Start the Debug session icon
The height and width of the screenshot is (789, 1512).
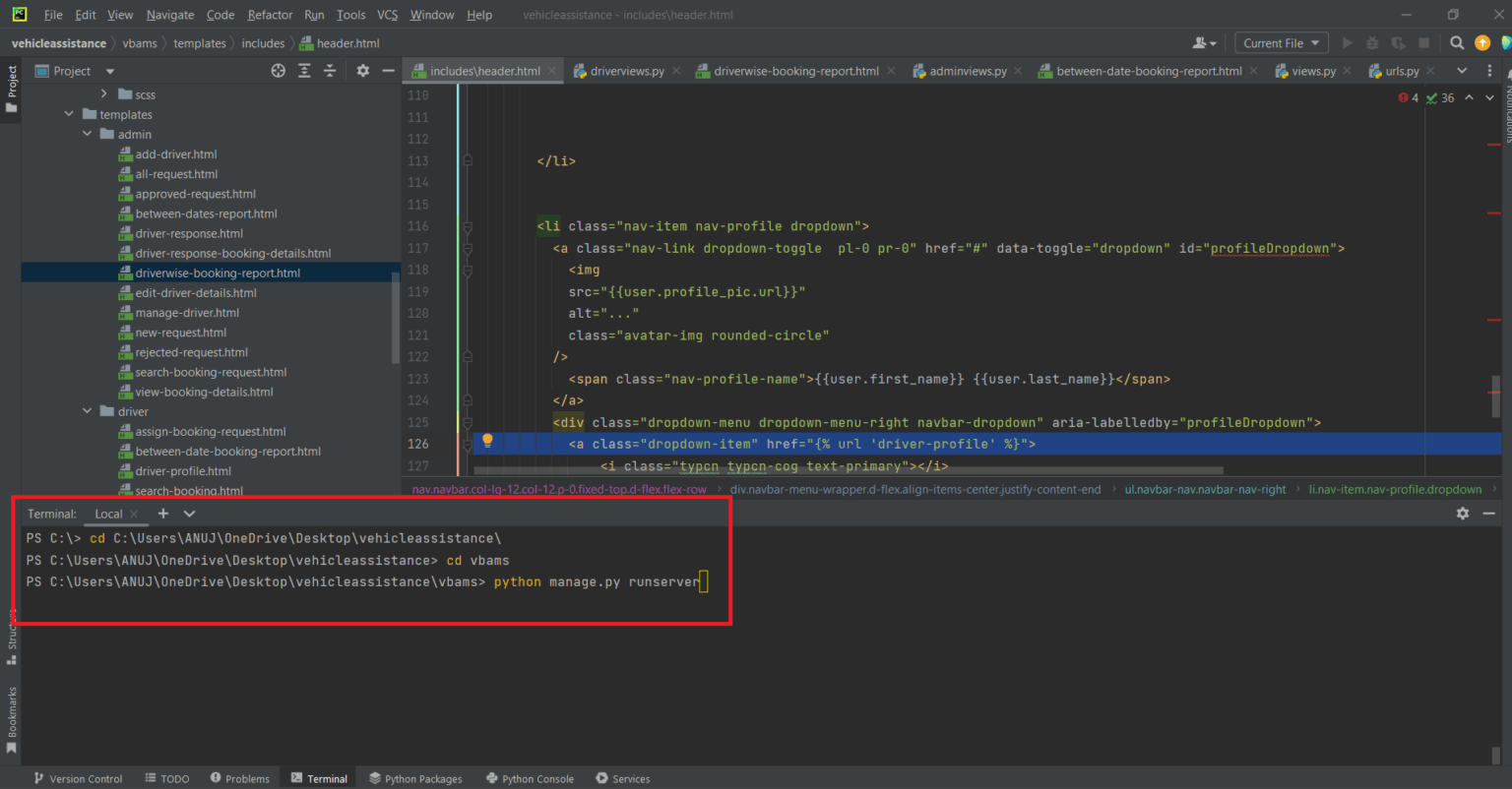pyautogui.click(x=1372, y=42)
